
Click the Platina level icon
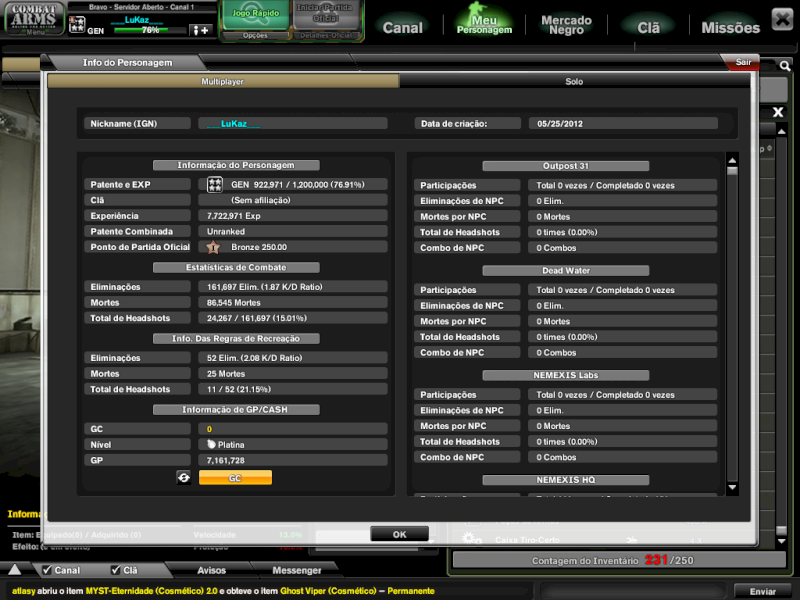210,444
